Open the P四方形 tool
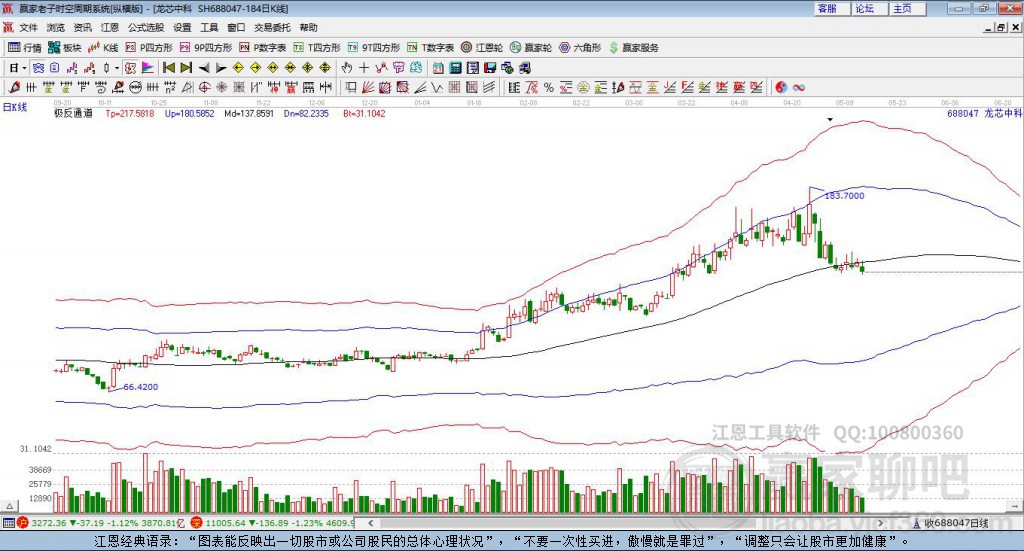Image resolution: width=1024 pixels, height=551 pixels. (149, 48)
